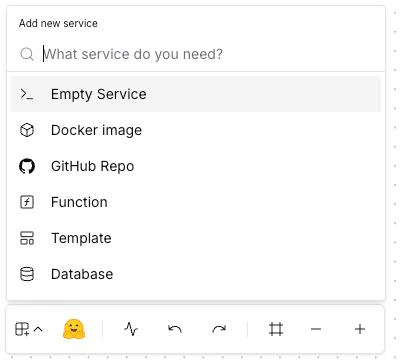Image resolution: width=400 pixels, height=362 pixels.
Task: Click the layout icon beside Template
Action: 27,238
